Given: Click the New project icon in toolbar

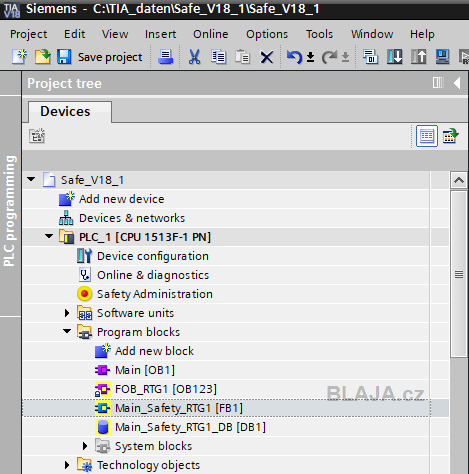Looking at the screenshot, I should (20, 57).
